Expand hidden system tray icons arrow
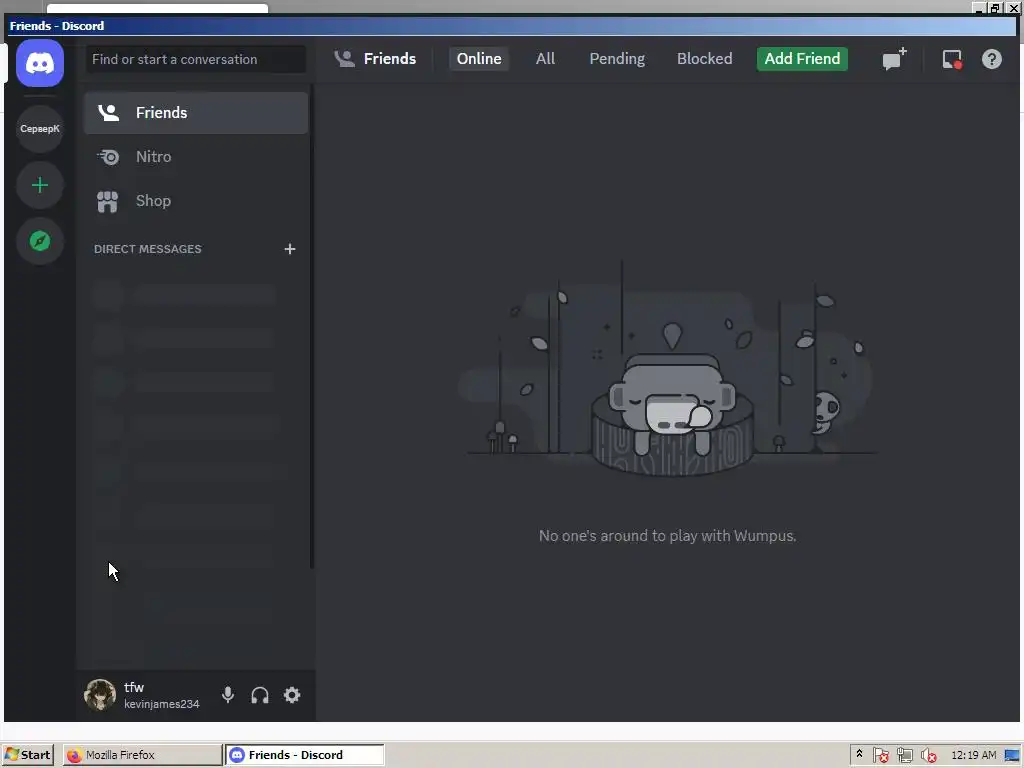1024x768 pixels. (859, 754)
